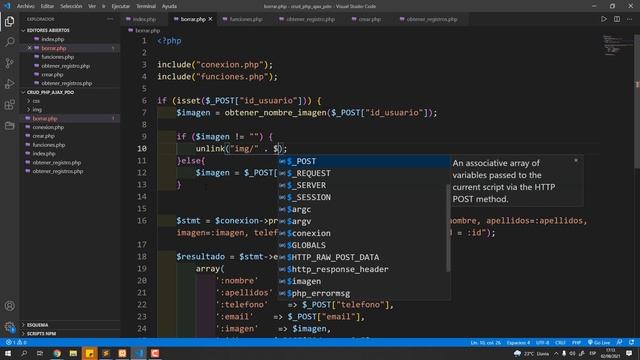Screen dimensions: 640x360
Task: Open the folder-shaped project manager icon
Action: [x=9, y=125]
